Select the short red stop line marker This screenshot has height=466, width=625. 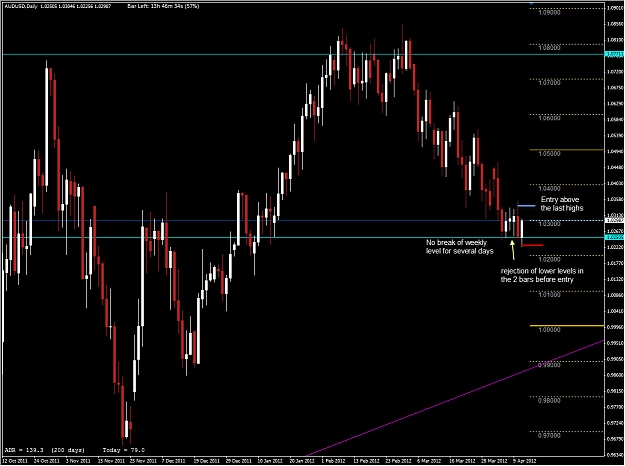[x=532, y=245]
